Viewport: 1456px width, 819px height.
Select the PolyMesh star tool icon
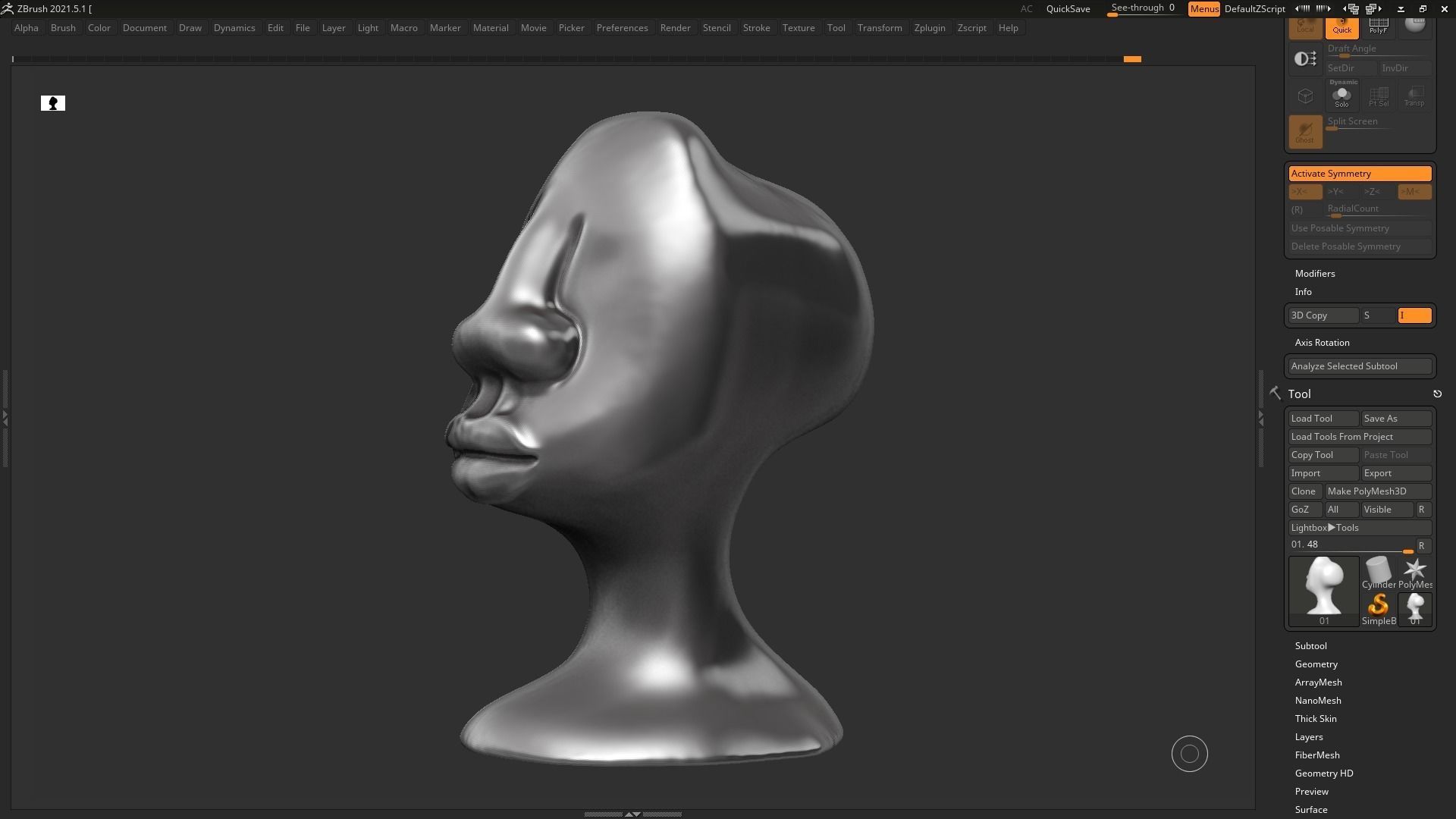click(x=1414, y=573)
